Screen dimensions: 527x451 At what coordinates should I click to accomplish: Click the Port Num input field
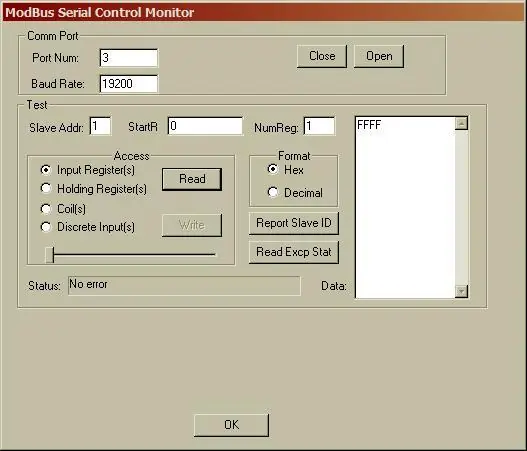pyautogui.click(x=129, y=58)
